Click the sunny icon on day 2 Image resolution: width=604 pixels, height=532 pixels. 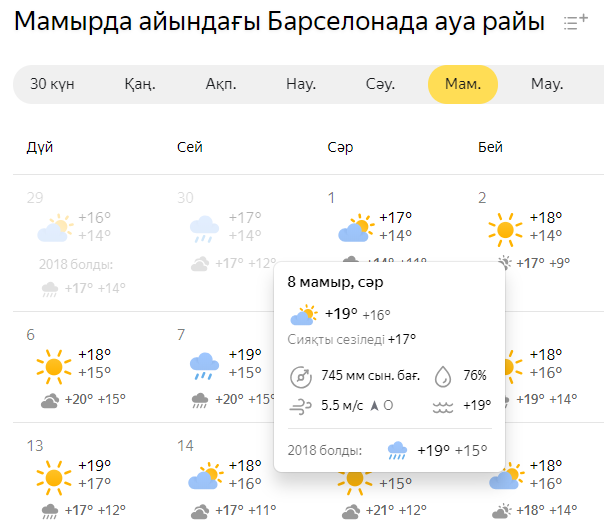click(x=505, y=229)
